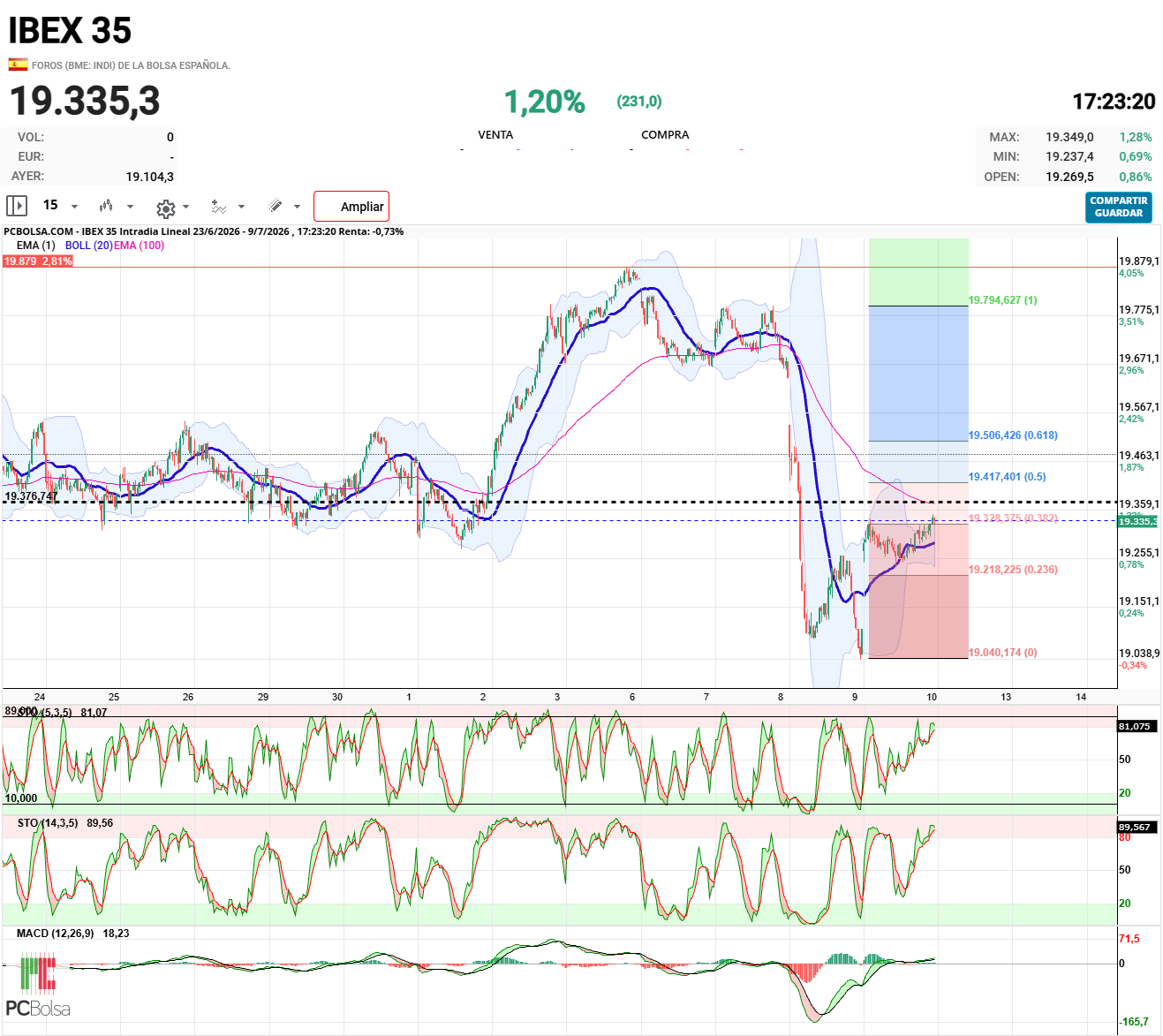Select the EMA (1) indicator label
This screenshot has height=1036, width=1163.
35,246
